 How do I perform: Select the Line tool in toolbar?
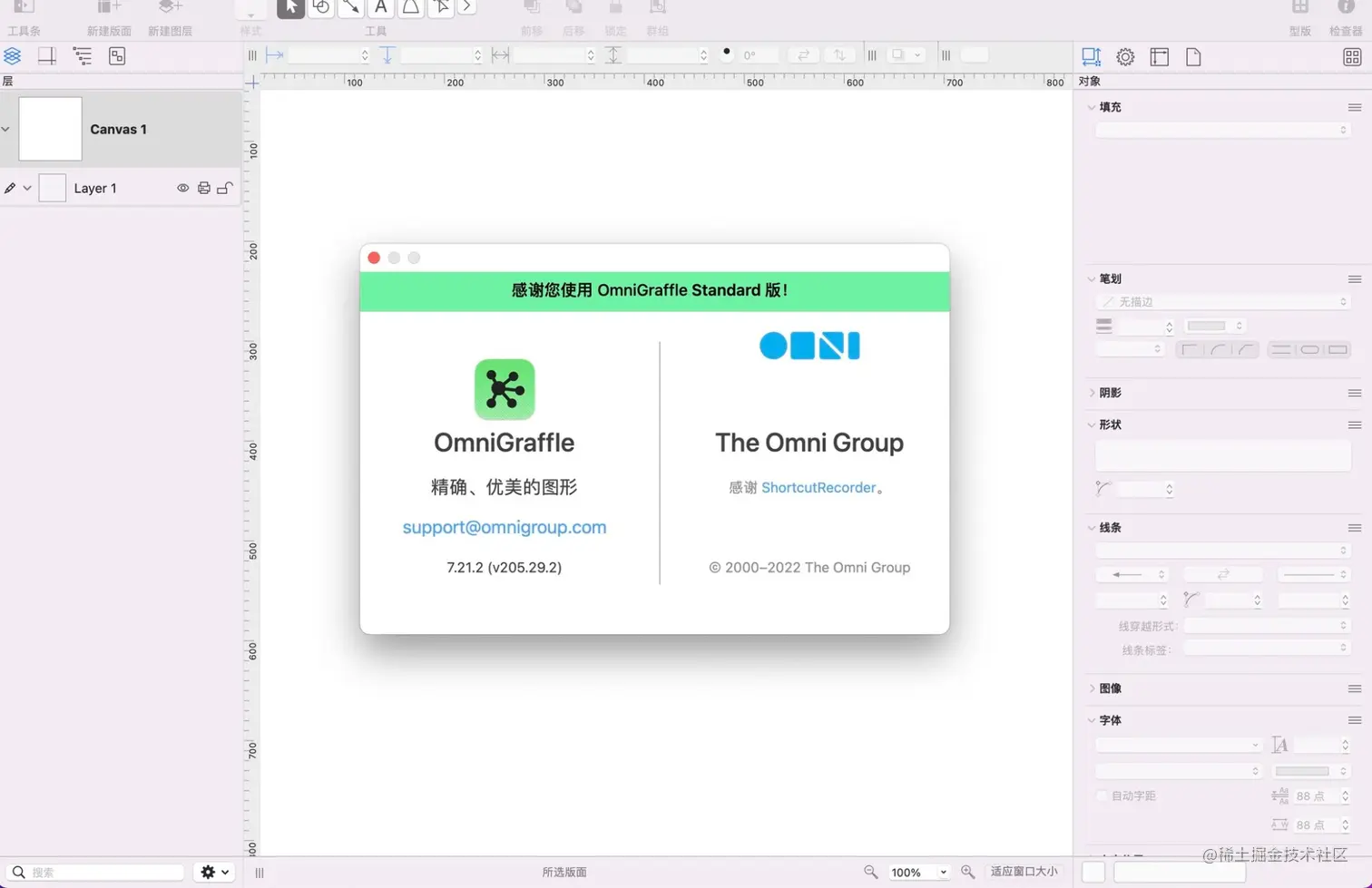350,7
